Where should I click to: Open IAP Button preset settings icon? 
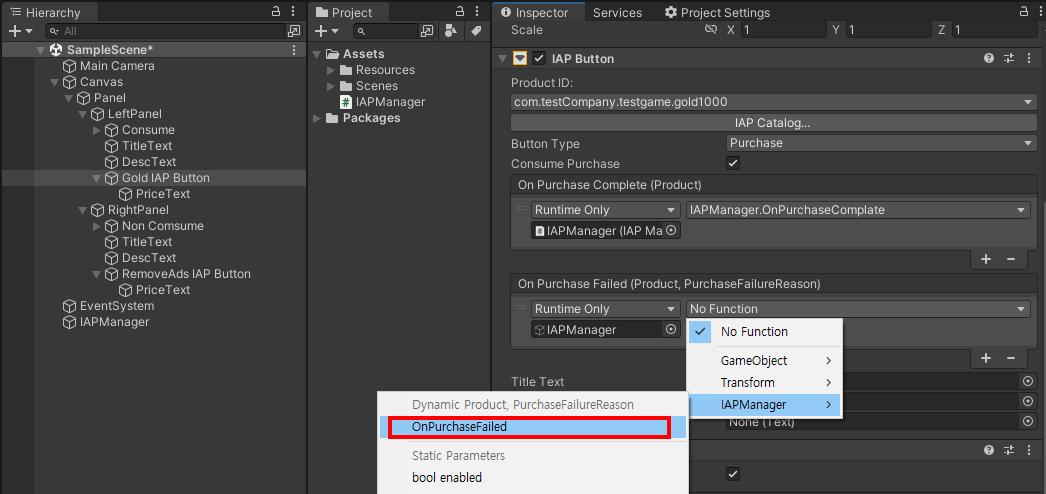coord(1009,59)
